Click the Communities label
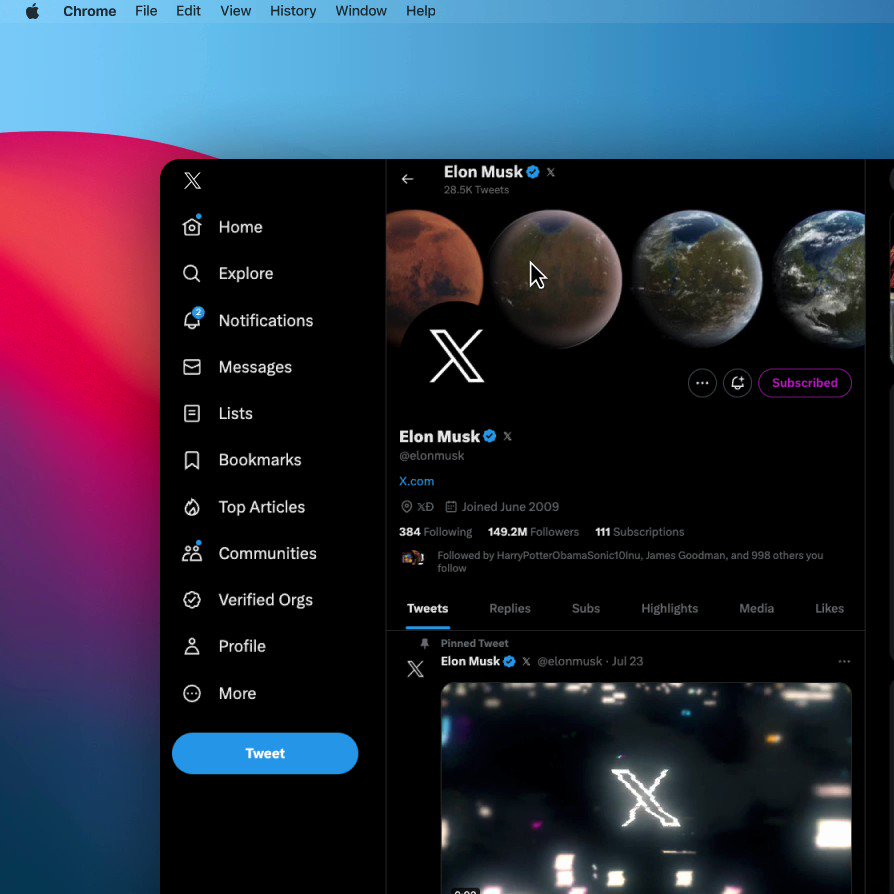The width and height of the screenshot is (894, 894). 267,553
